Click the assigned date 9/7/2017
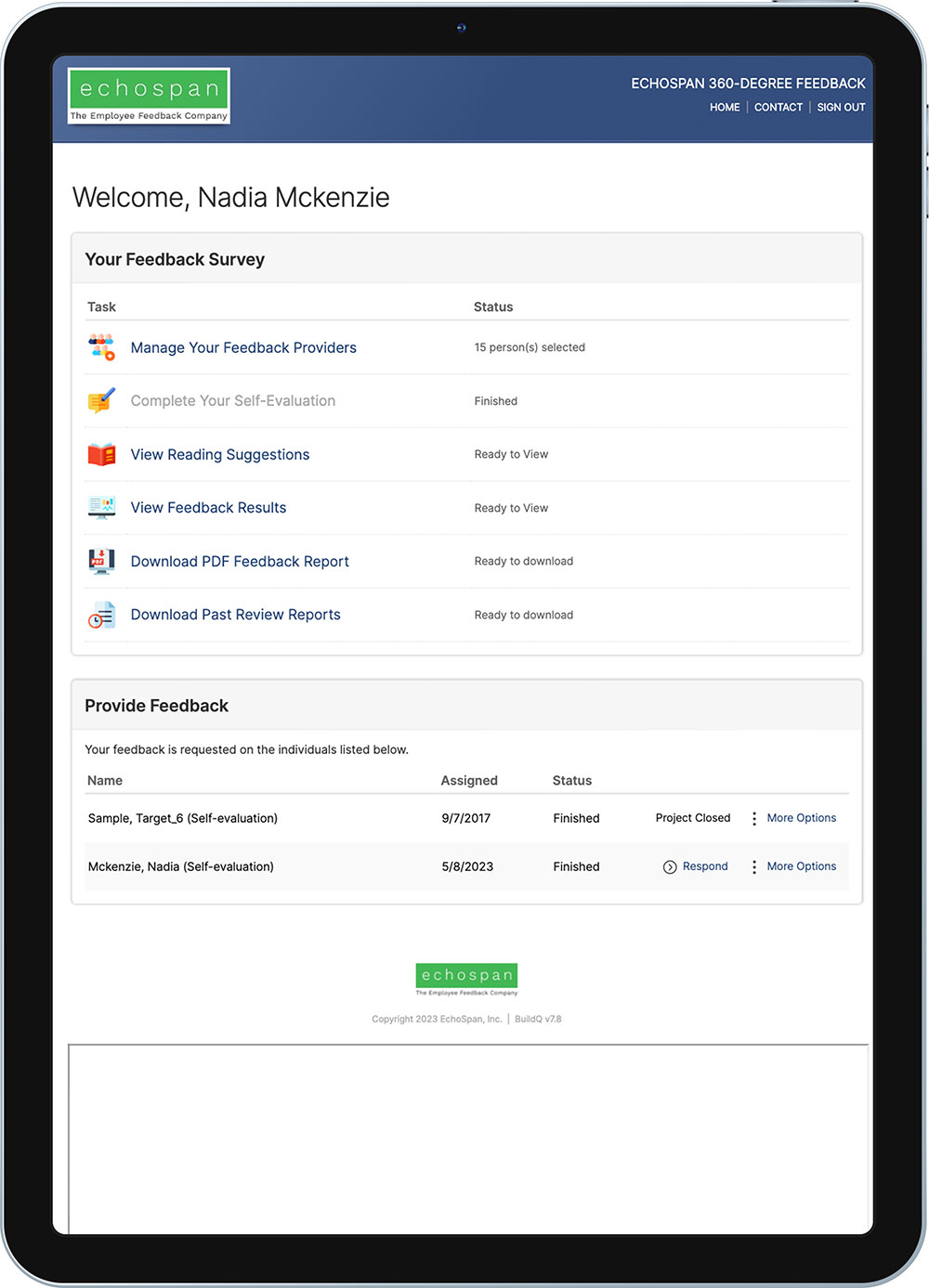 [x=466, y=818]
